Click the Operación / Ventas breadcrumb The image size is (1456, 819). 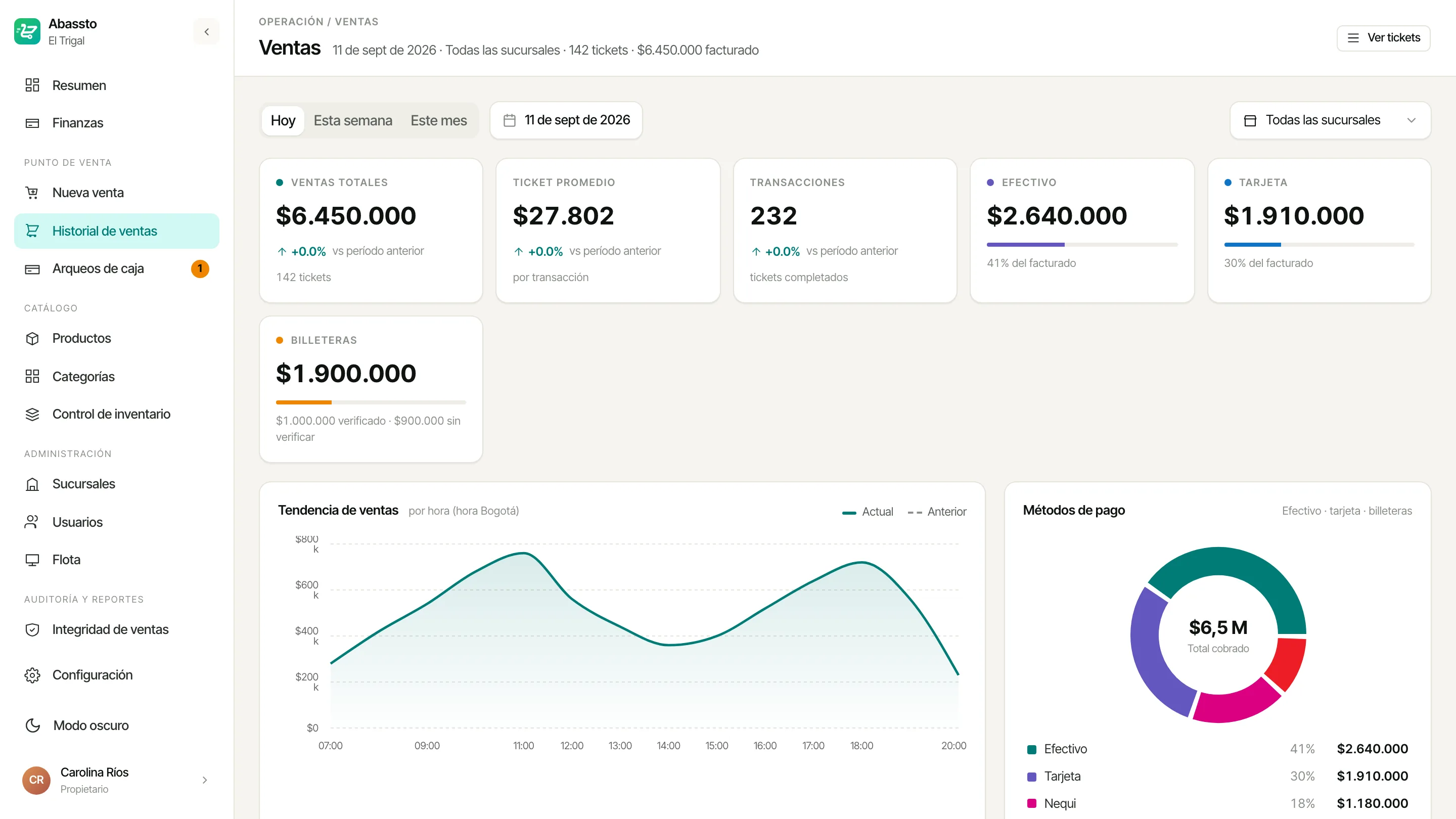[x=318, y=21]
